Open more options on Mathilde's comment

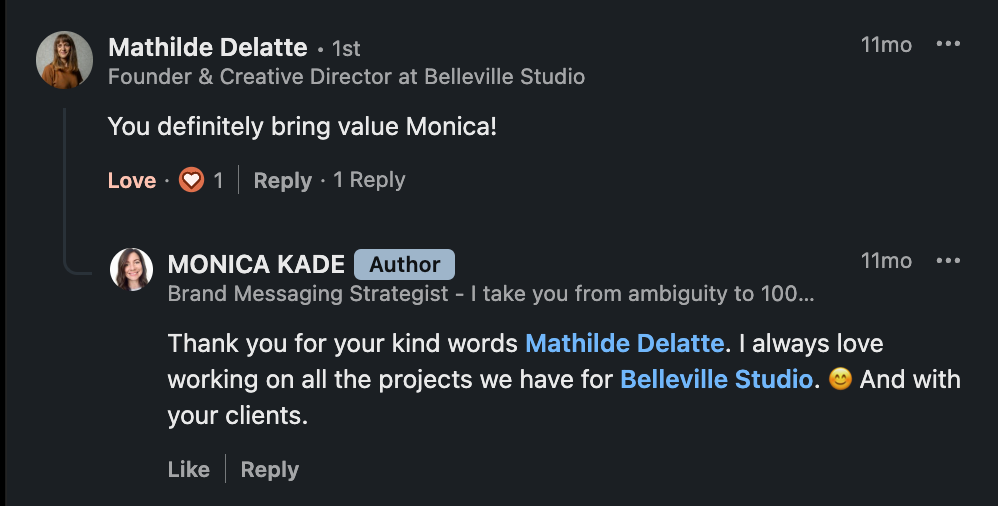click(947, 44)
